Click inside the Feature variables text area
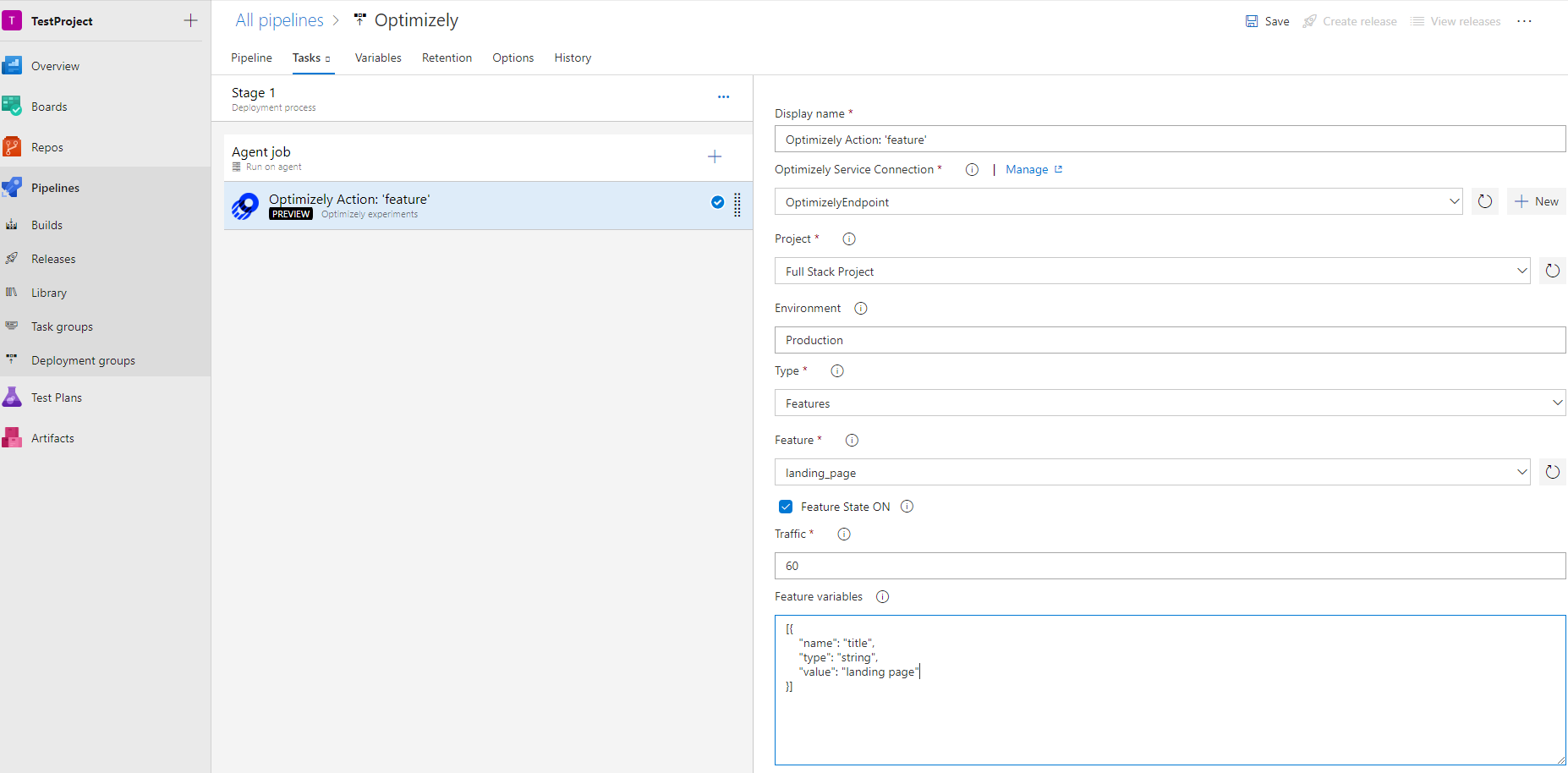1568x773 pixels. click(1170, 690)
